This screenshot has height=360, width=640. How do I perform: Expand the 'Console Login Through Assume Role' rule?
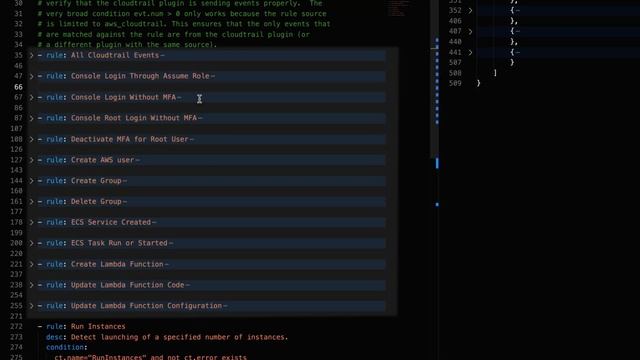31,76
